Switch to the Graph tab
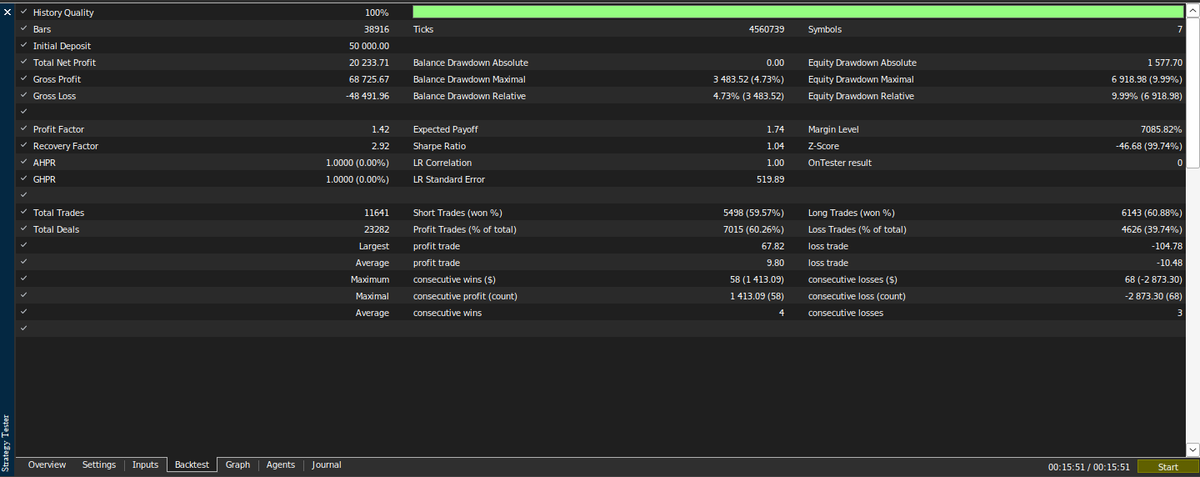This screenshot has width=1200, height=477. (x=238, y=465)
